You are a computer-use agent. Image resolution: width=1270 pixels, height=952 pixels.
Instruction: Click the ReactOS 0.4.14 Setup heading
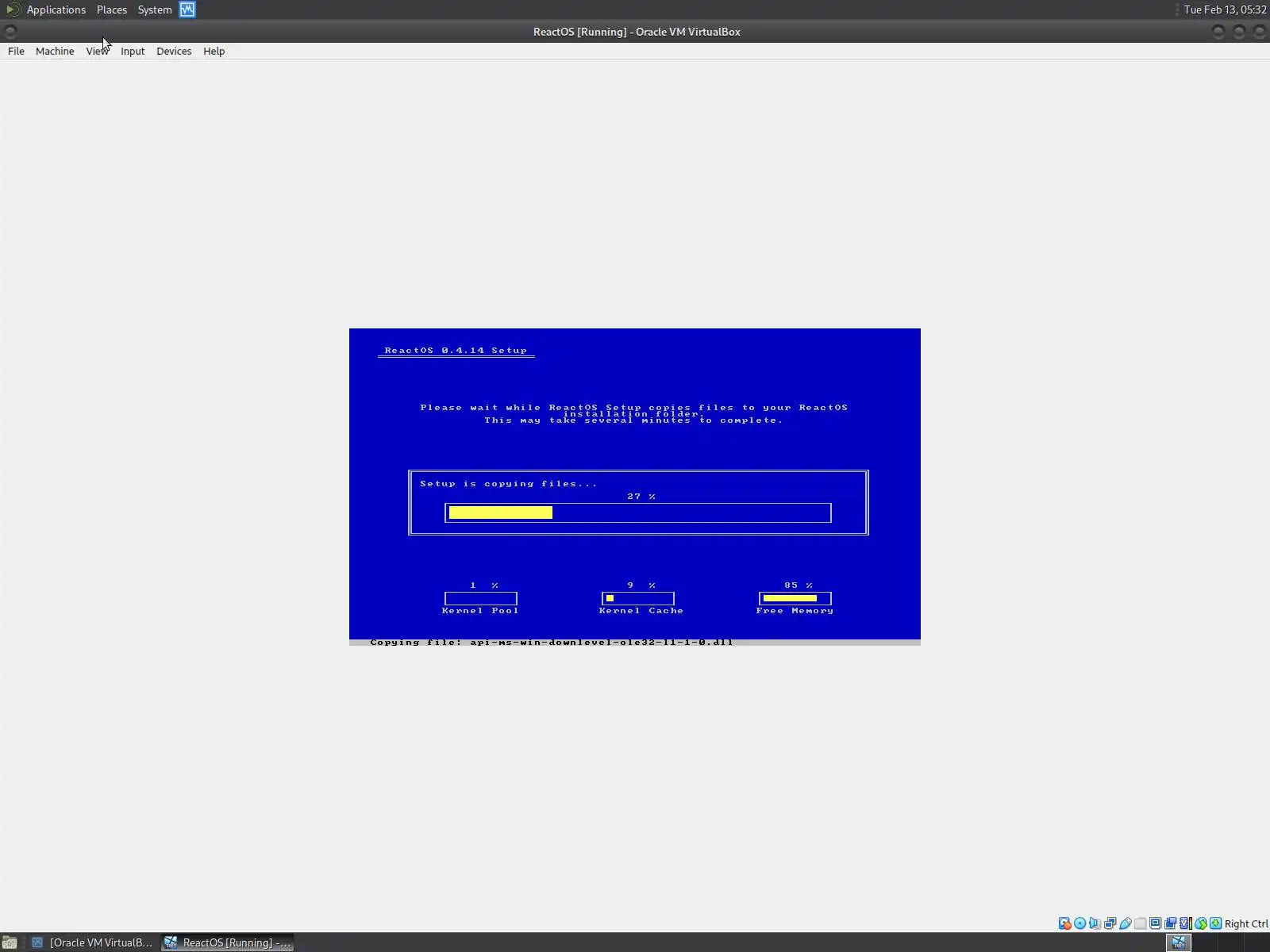[x=456, y=350]
